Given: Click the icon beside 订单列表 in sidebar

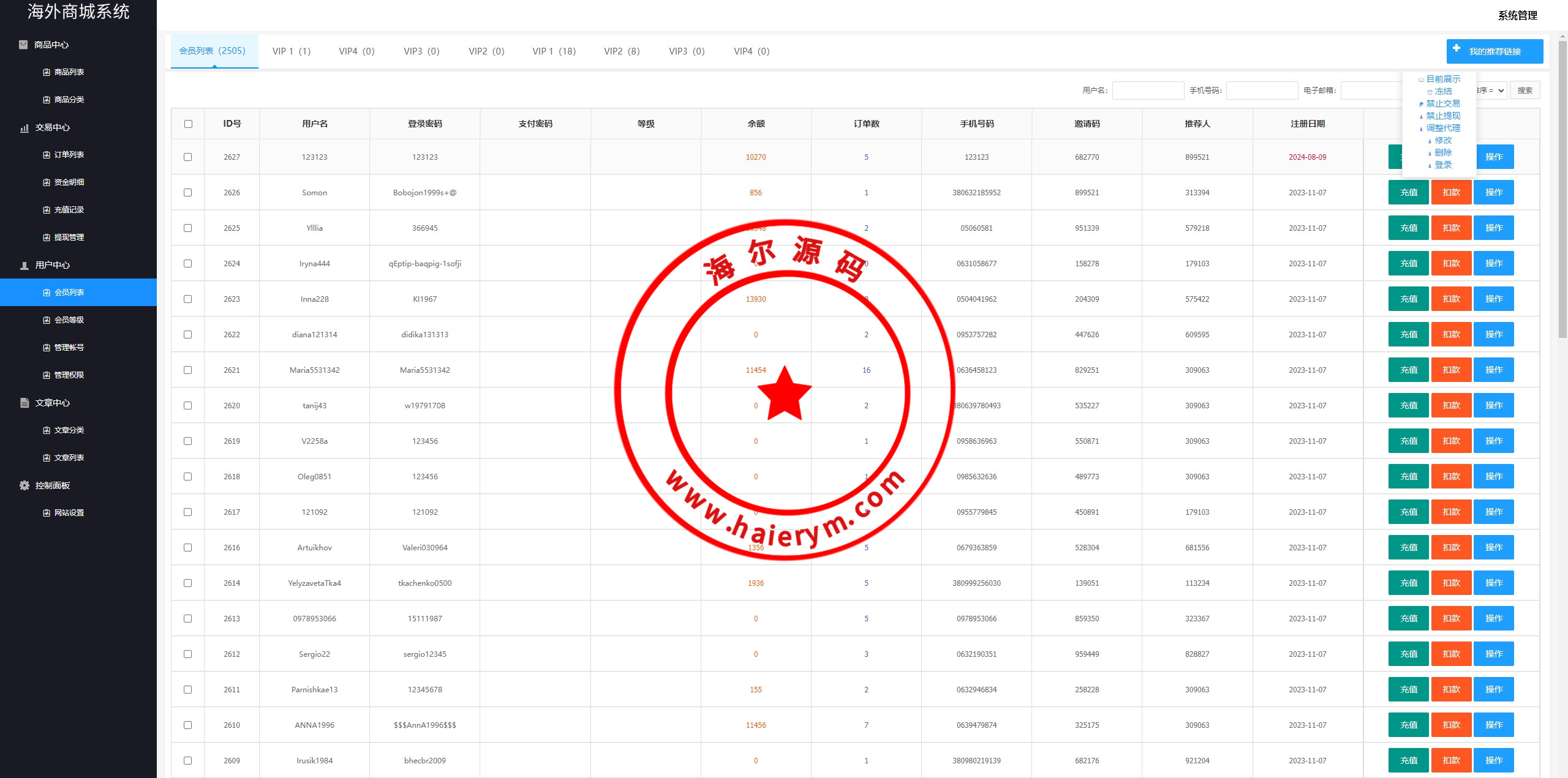Looking at the screenshot, I should click(47, 155).
